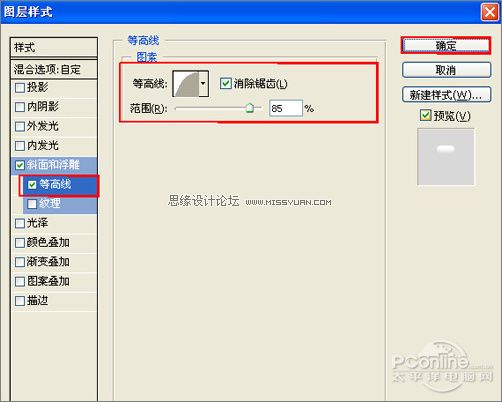Enable the 内发光 checkbox

pos(20,146)
